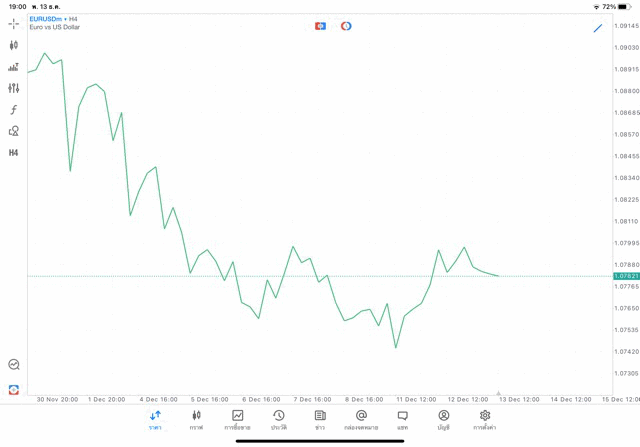Tap the blue trend line icon
Screen dimensions: 640x447
pyautogui.click(x=598, y=28)
